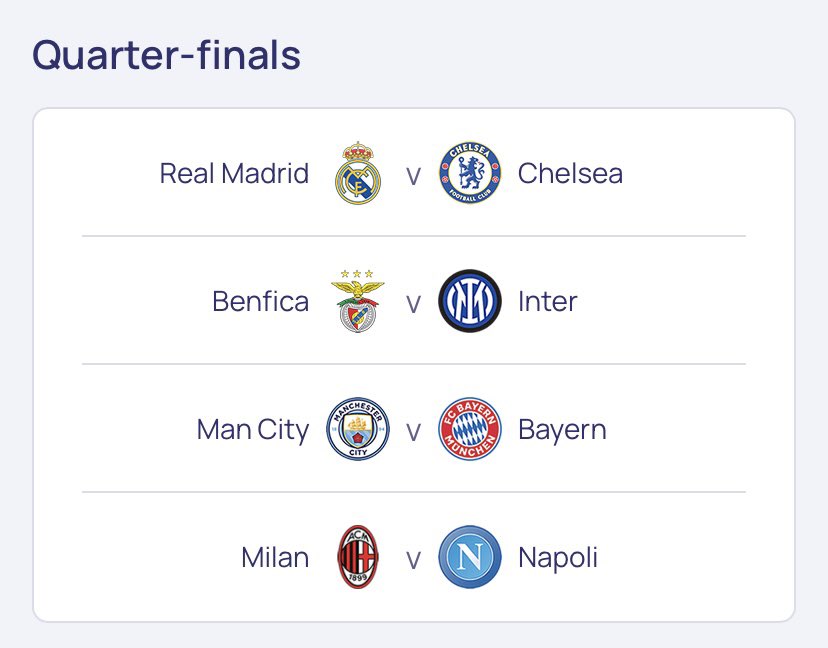Open the Chelsea team name link
This screenshot has height=648, width=828.
pyautogui.click(x=570, y=173)
